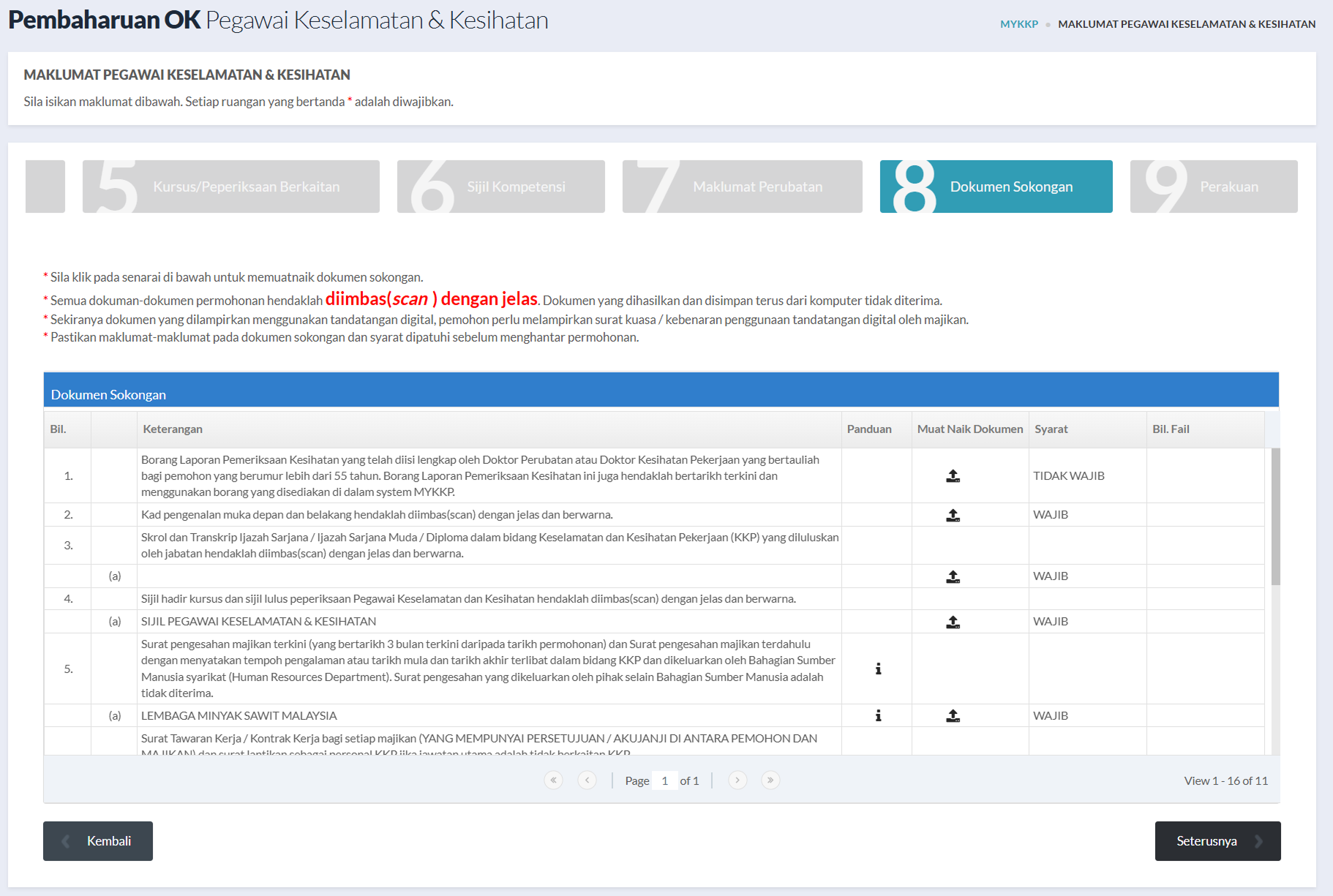This screenshot has width=1333, height=896.
Task: Open step 5 Kursus/Peperiksaan Berkaitan
Action: (231, 187)
